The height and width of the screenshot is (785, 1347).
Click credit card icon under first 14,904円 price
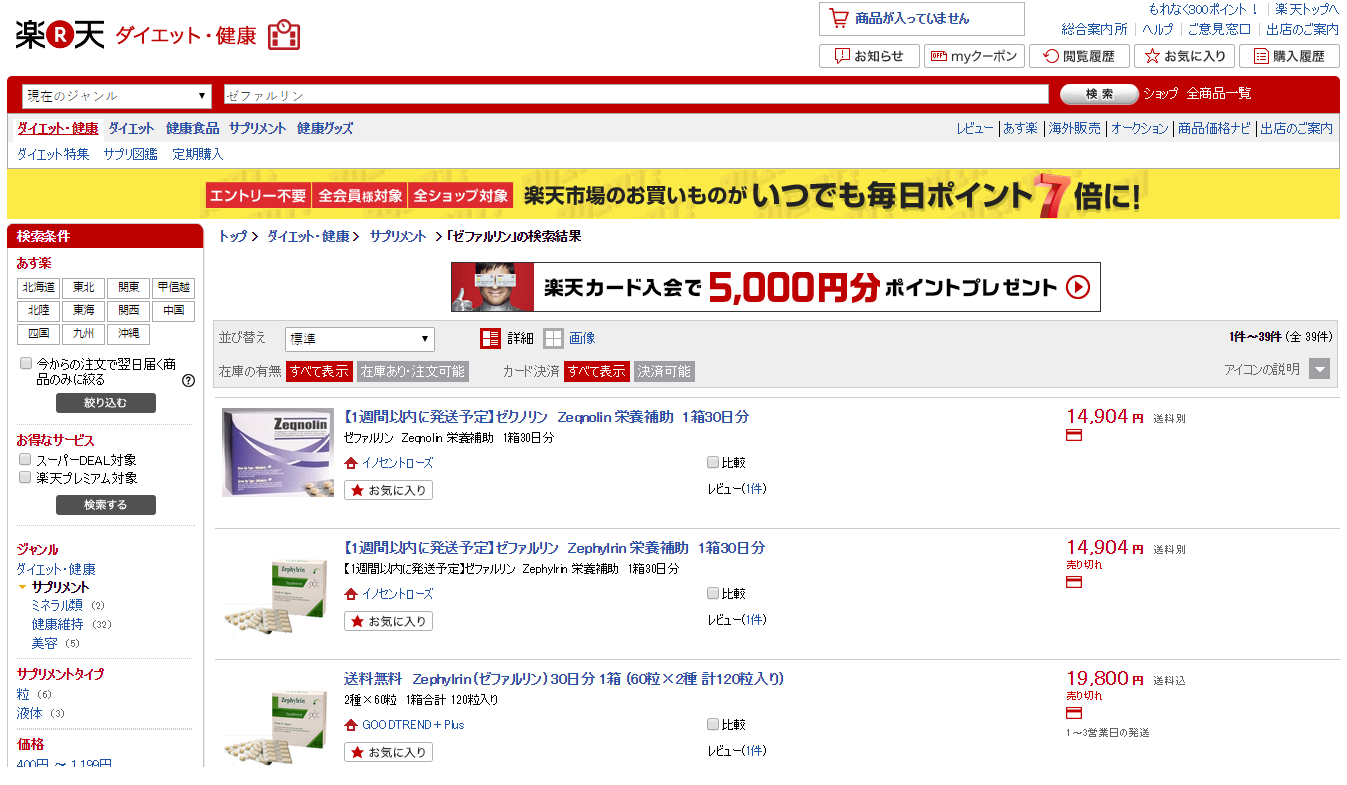pyautogui.click(x=1074, y=435)
